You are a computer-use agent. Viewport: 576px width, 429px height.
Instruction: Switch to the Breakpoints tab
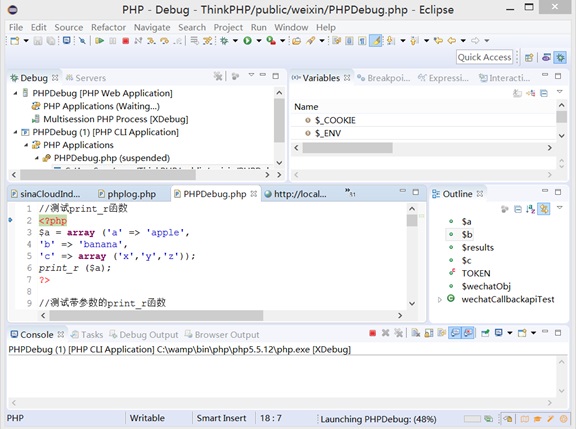[384, 78]
